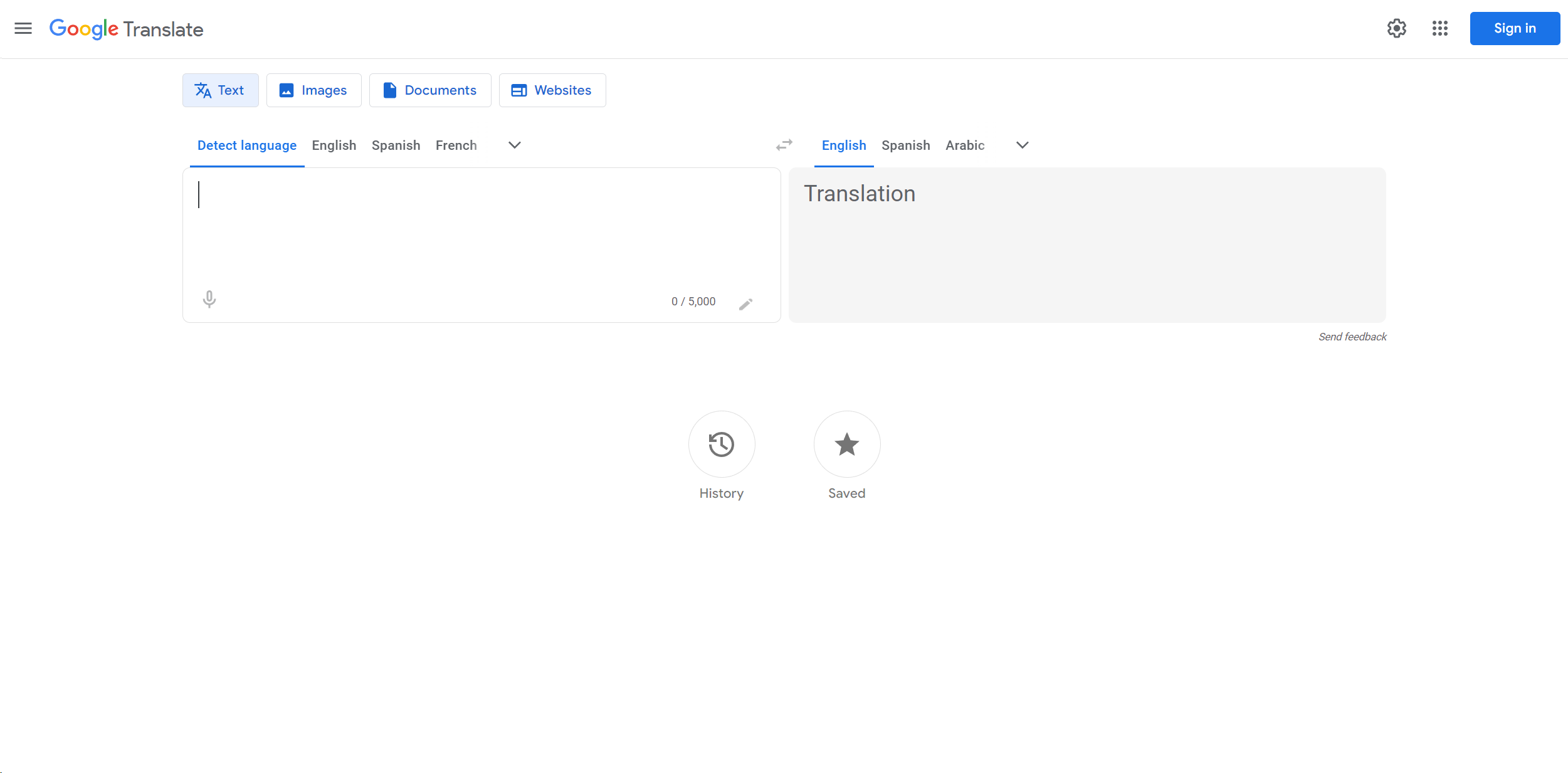Open the Documents translation tab
Image resolution: width=1568 pixels, height=773 pixels.
click(430, 90)
